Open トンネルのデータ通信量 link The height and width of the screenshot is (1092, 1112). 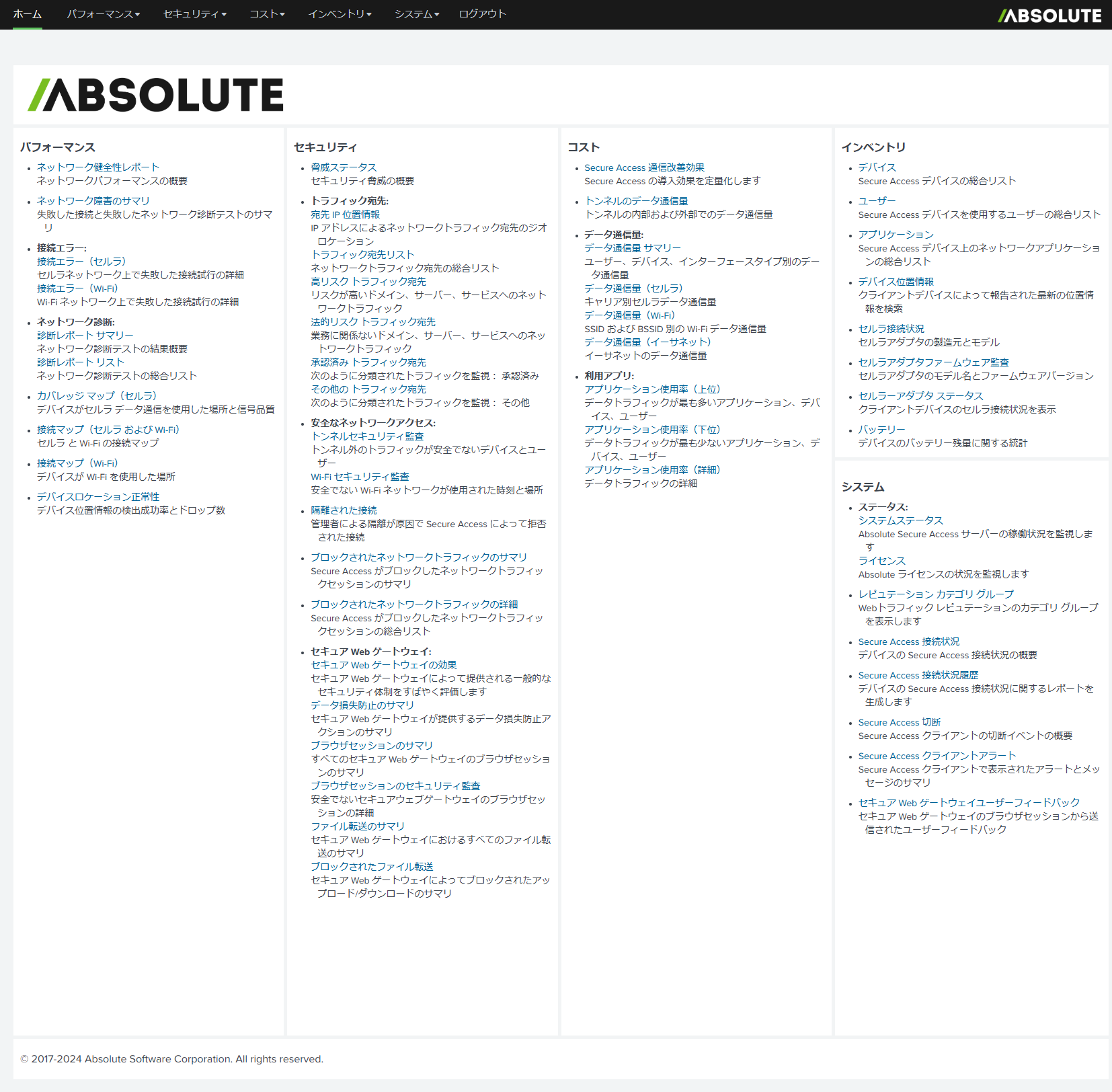point(637,201)
